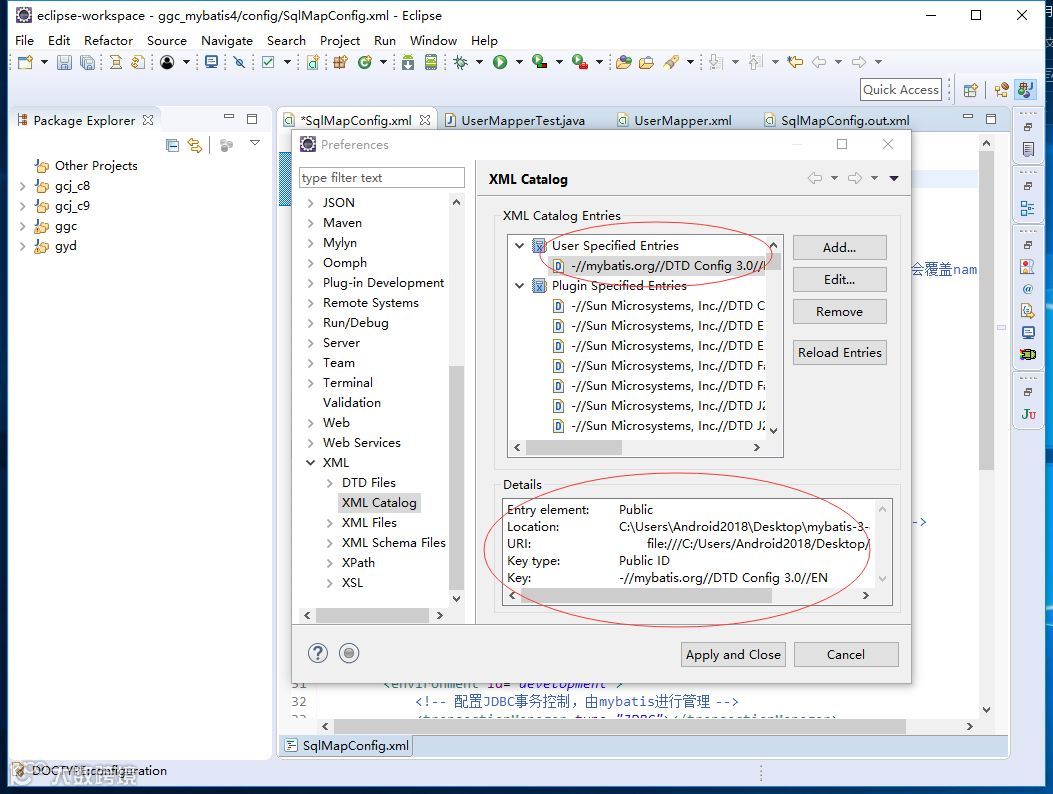Click the help question mark icon in Preferences
Image resolution: width=1053 pixels, height=794 pixels.
(318, 653)
